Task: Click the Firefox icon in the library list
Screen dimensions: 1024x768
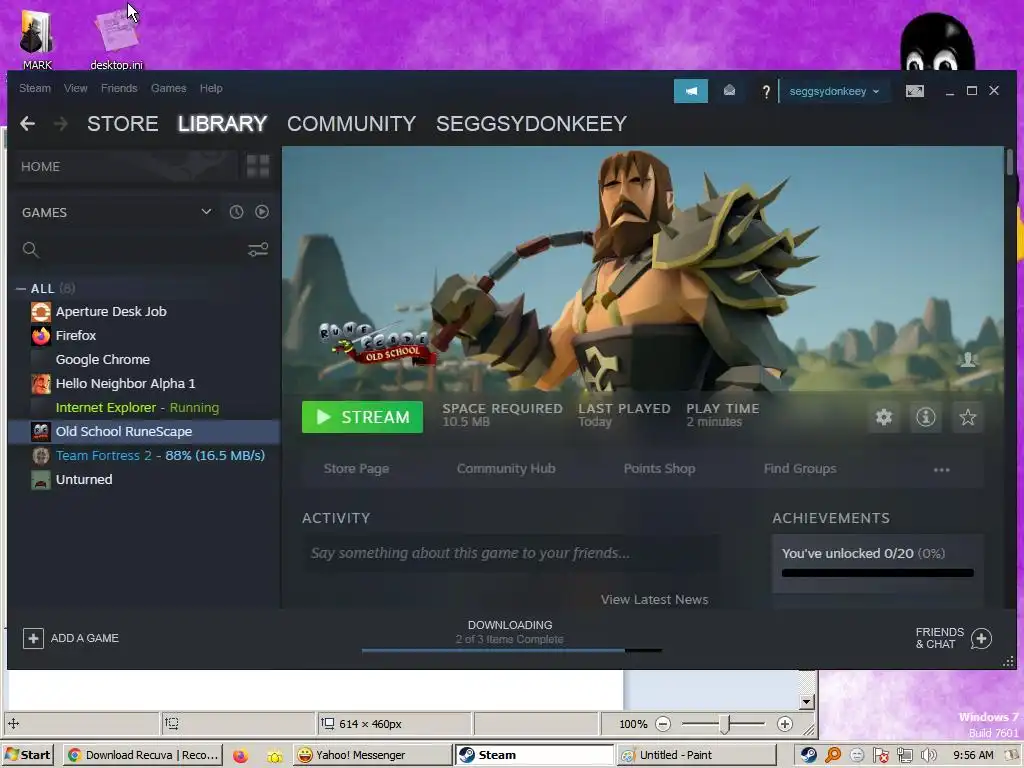Action: [40, 336]
